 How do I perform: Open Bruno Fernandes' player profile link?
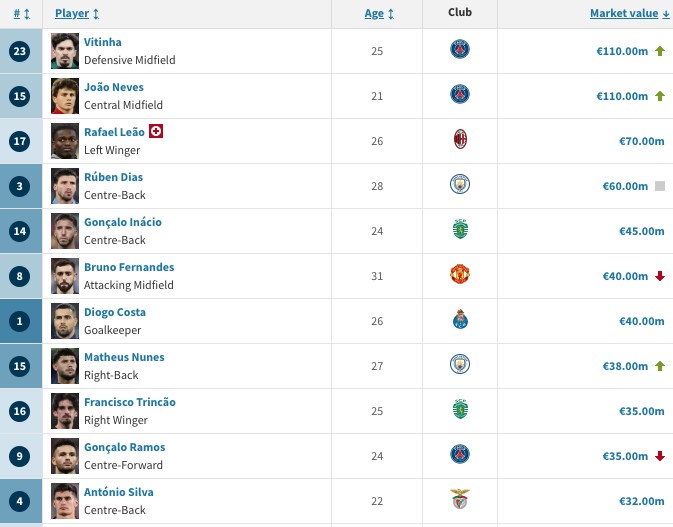129,267
